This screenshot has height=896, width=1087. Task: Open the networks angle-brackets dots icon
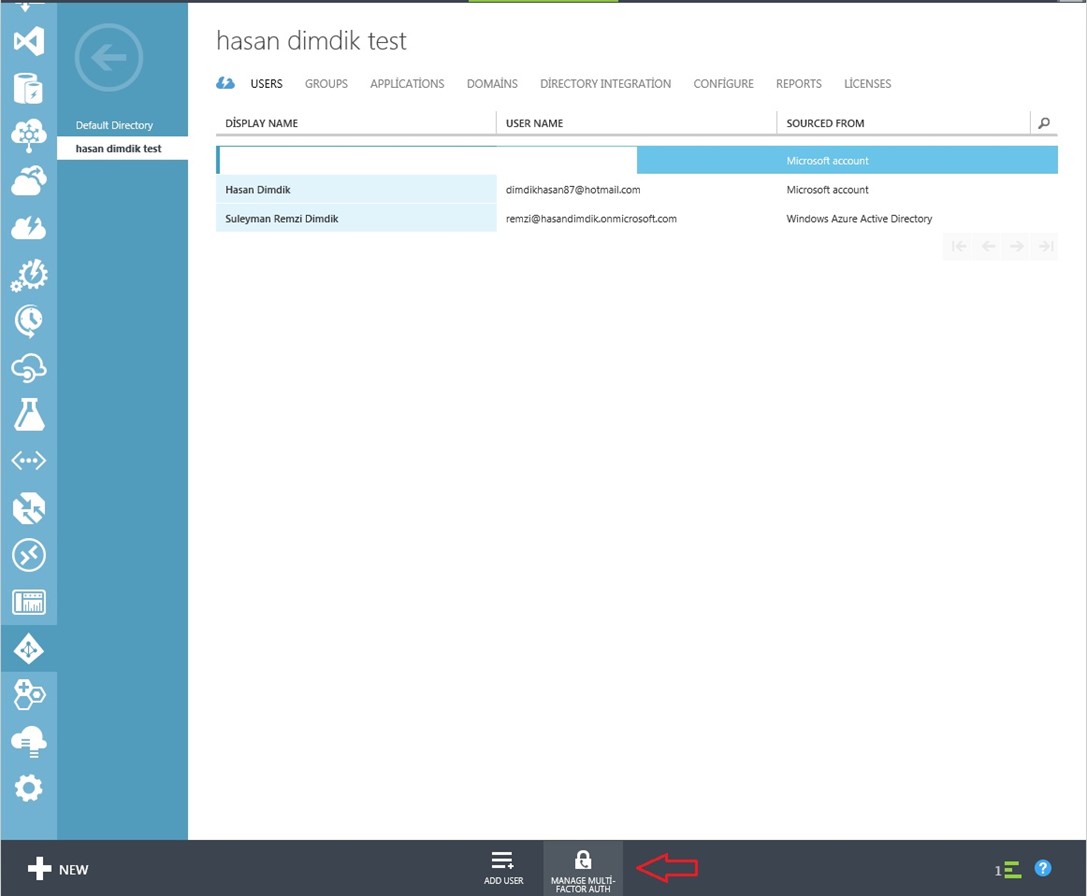point(28,460)
